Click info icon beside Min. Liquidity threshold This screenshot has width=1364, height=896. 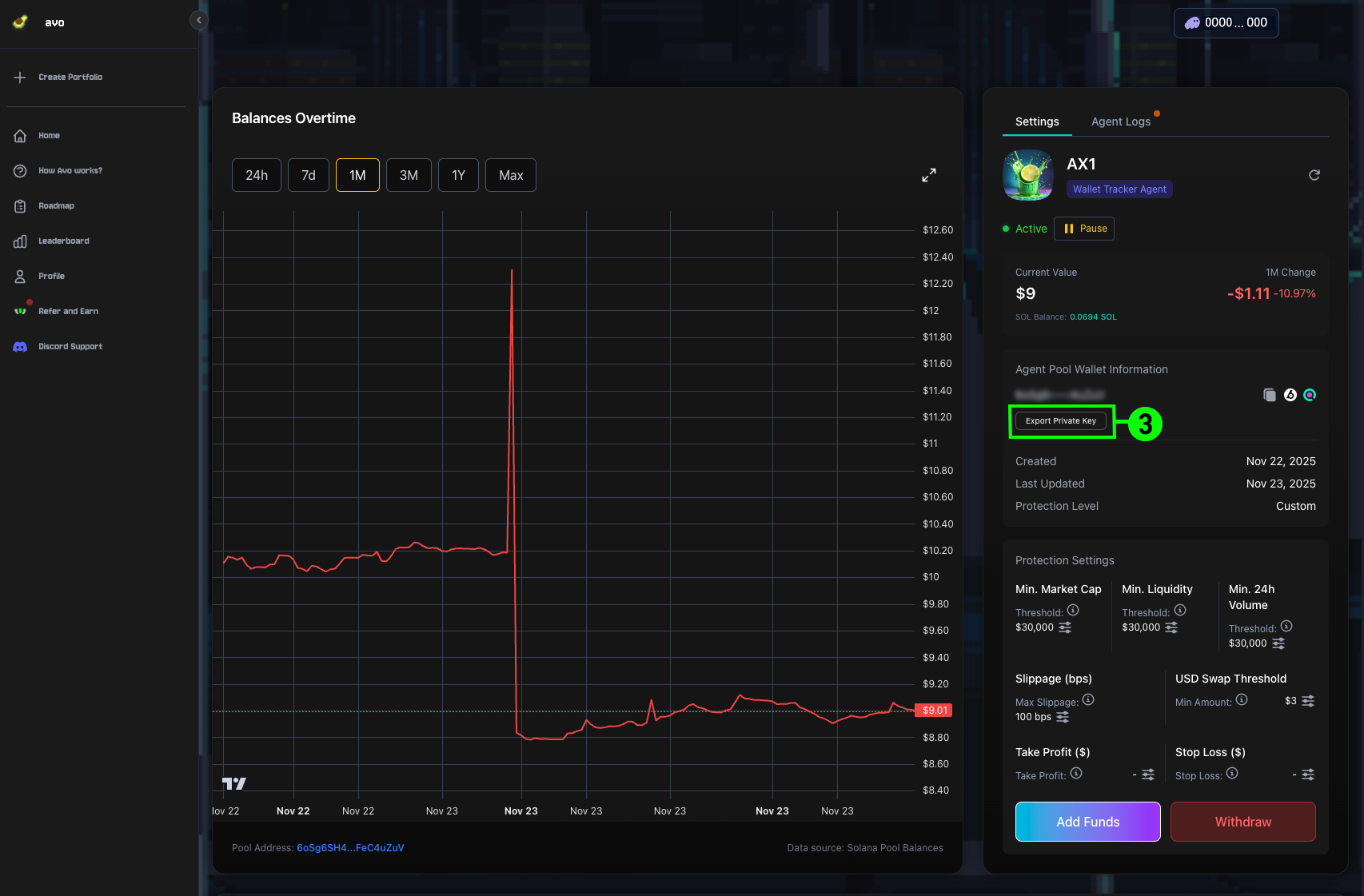click(1180, 611)
